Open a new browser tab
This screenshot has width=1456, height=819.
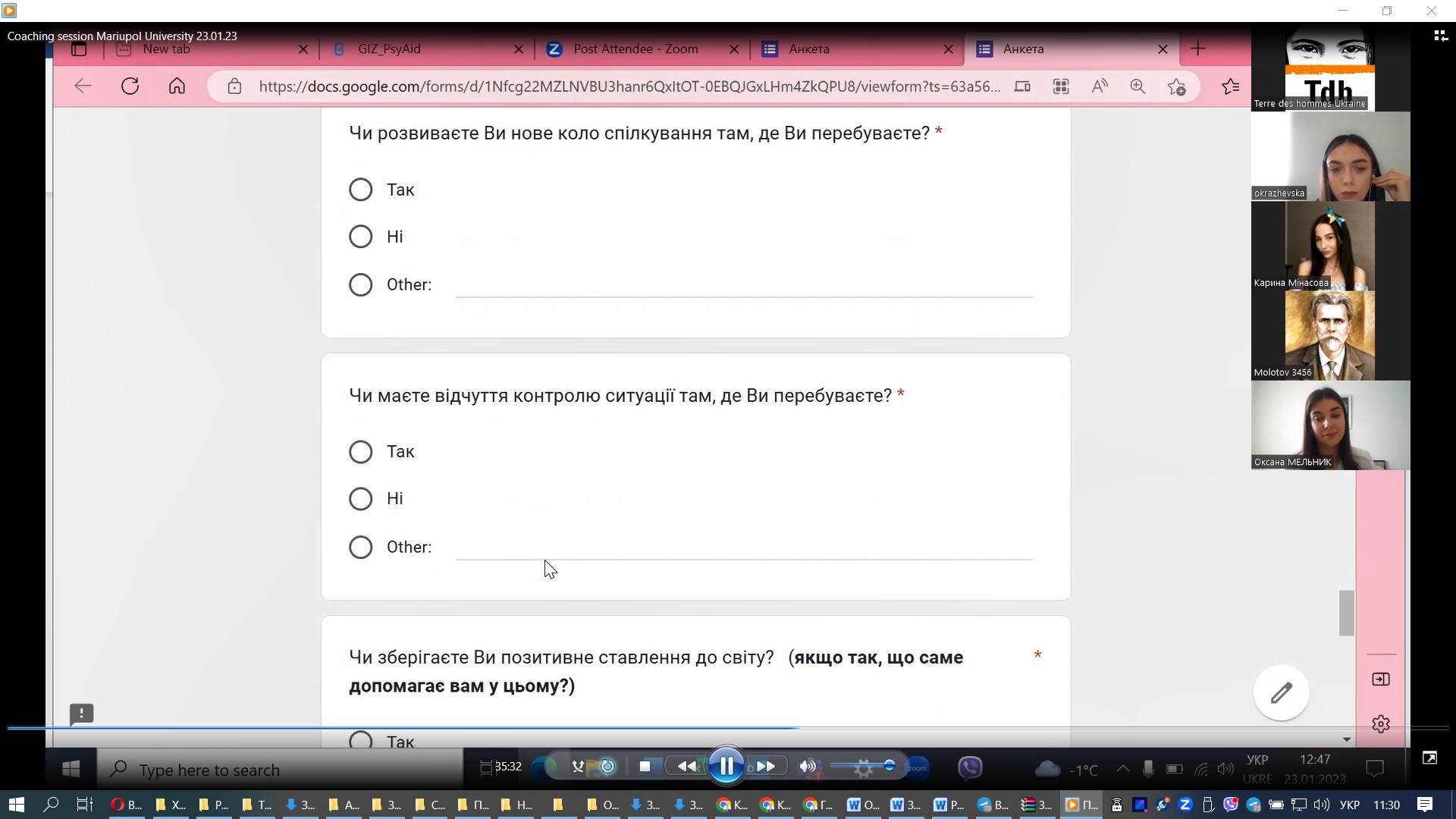pyautogui.click(x=1198, y=49)
